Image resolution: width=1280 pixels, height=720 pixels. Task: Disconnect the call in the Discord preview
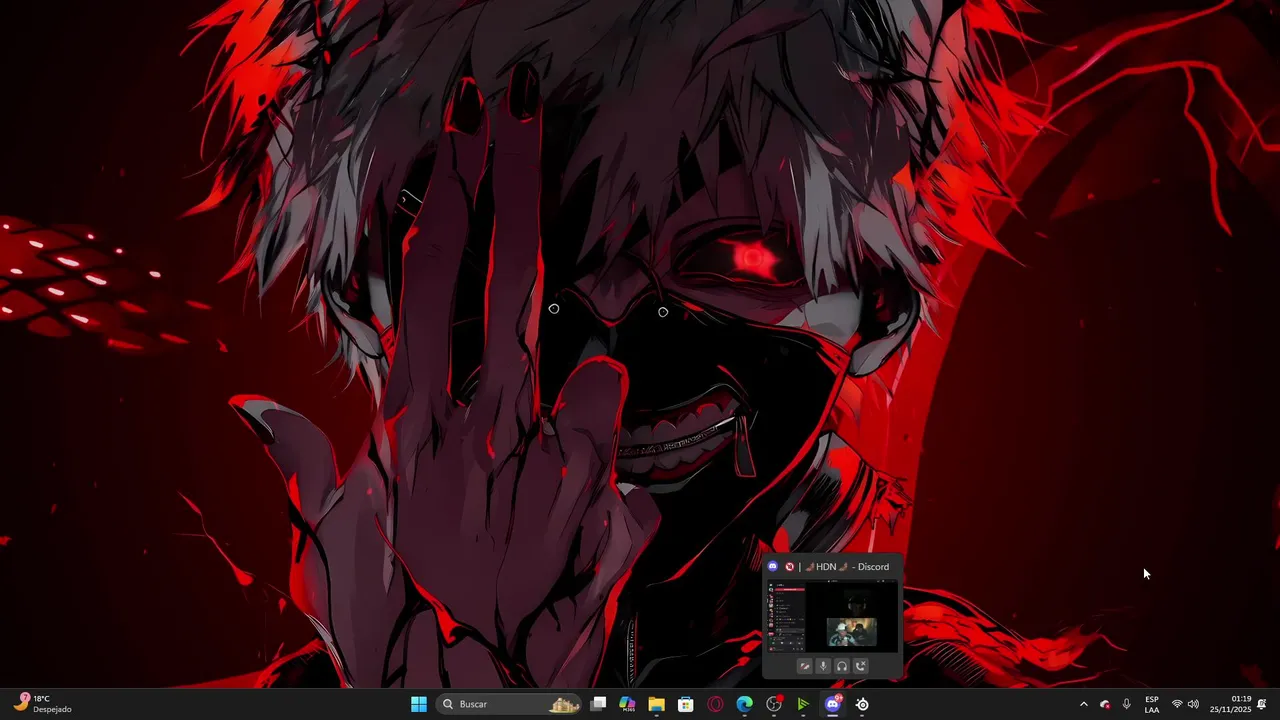click(x=860, y=666)
